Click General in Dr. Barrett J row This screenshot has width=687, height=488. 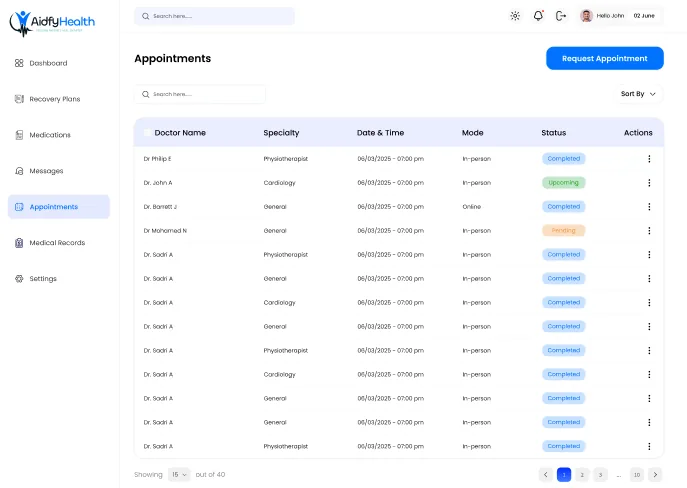(275, 206)
